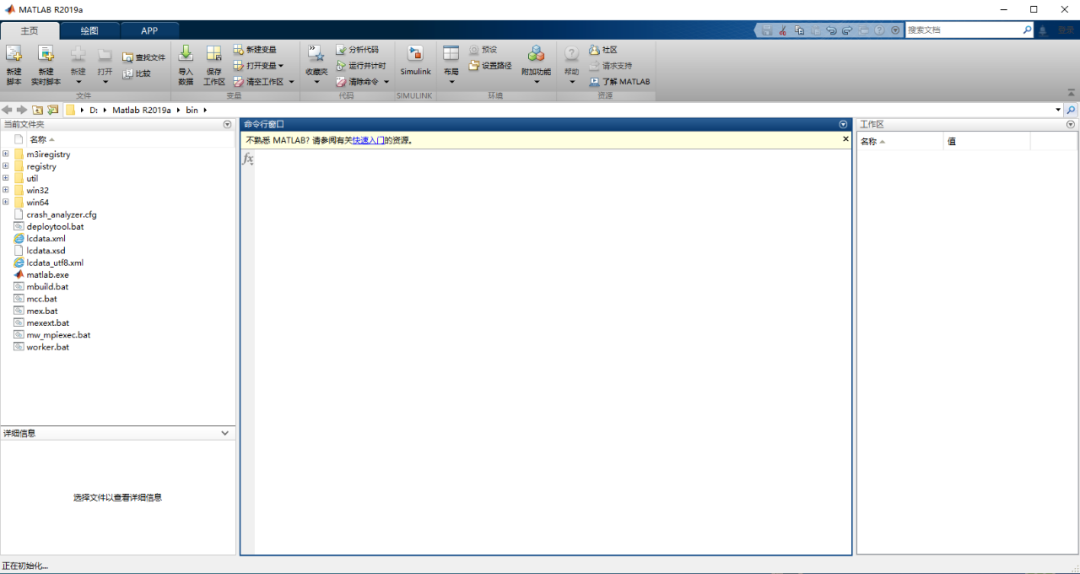1080x574 pixels.
Task: Click in 搜索文档 search field
Action: (x=963, y=30)
